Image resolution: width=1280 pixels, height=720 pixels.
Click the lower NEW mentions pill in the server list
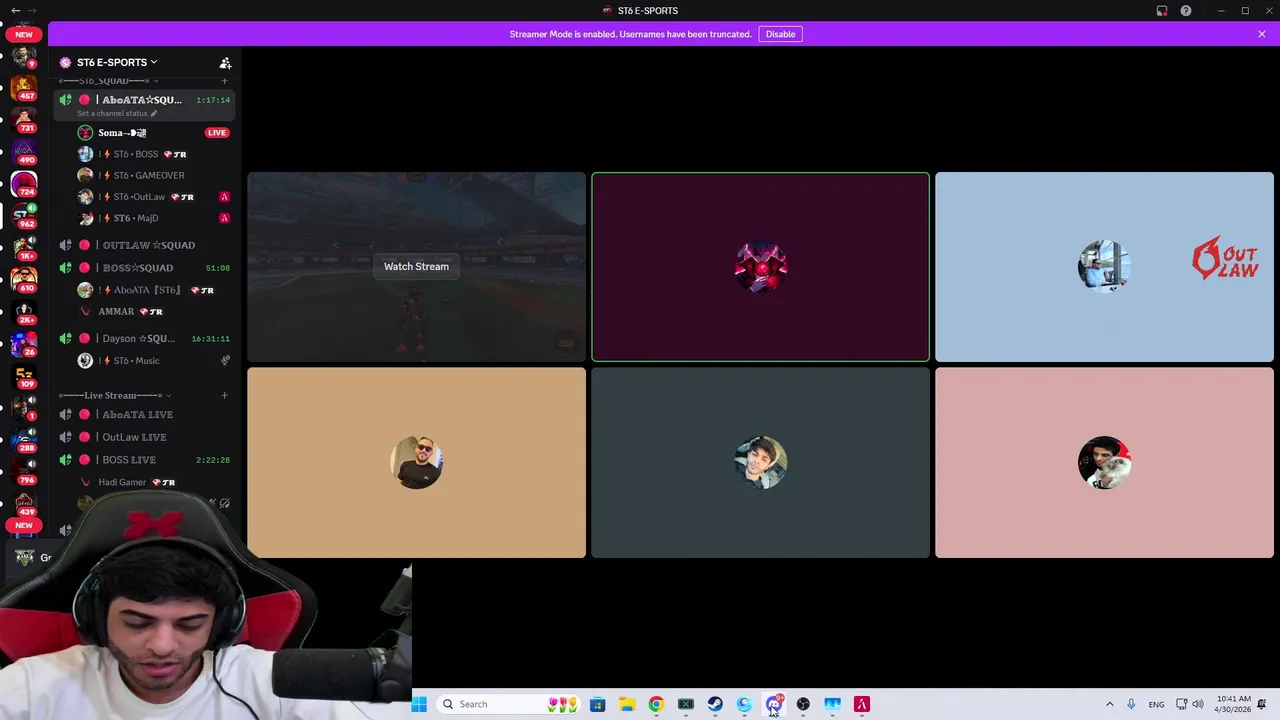(24, 525)
